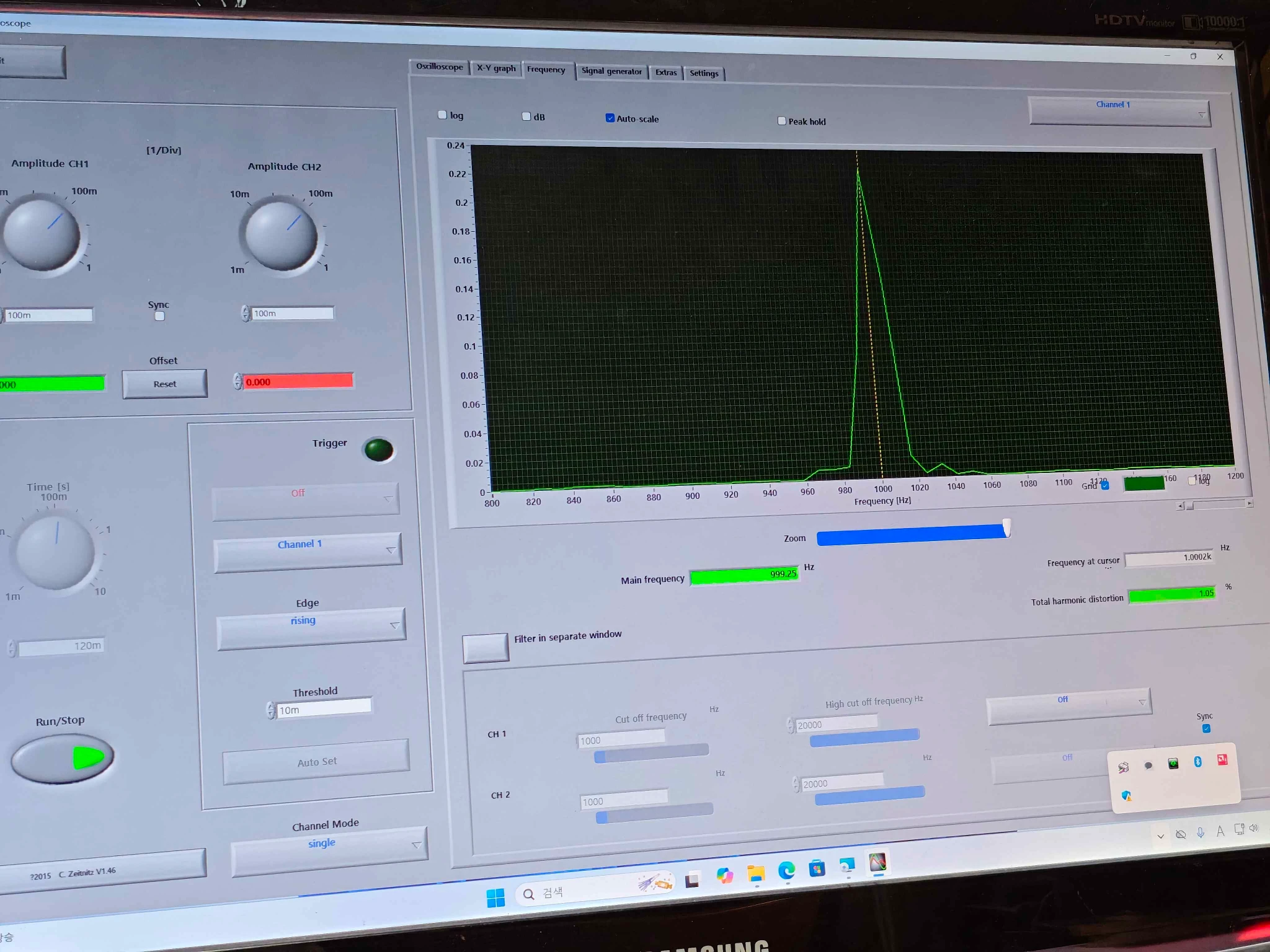The width and height of the screenshot is (1270, 952).
Task: Open File Explorer from the taskbar
Action: 755,874
